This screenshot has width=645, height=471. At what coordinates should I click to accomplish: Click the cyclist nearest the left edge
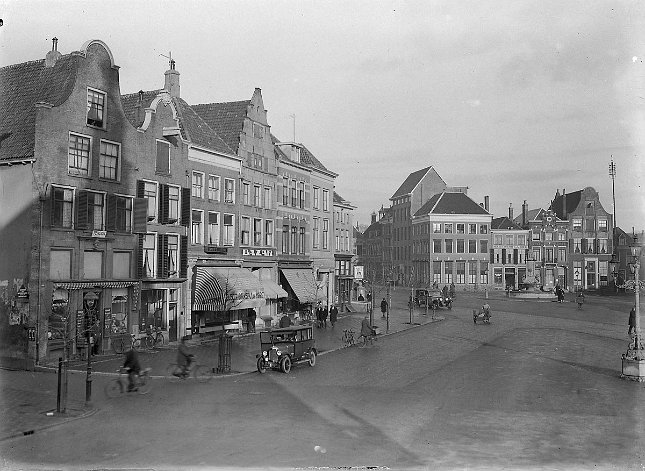coord(128,375)
